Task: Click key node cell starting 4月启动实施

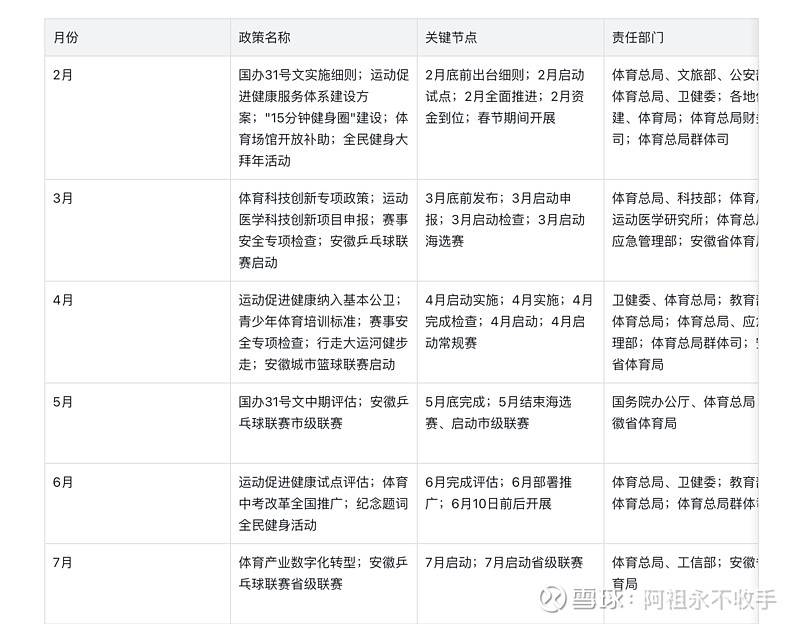Action: (510, 332)
